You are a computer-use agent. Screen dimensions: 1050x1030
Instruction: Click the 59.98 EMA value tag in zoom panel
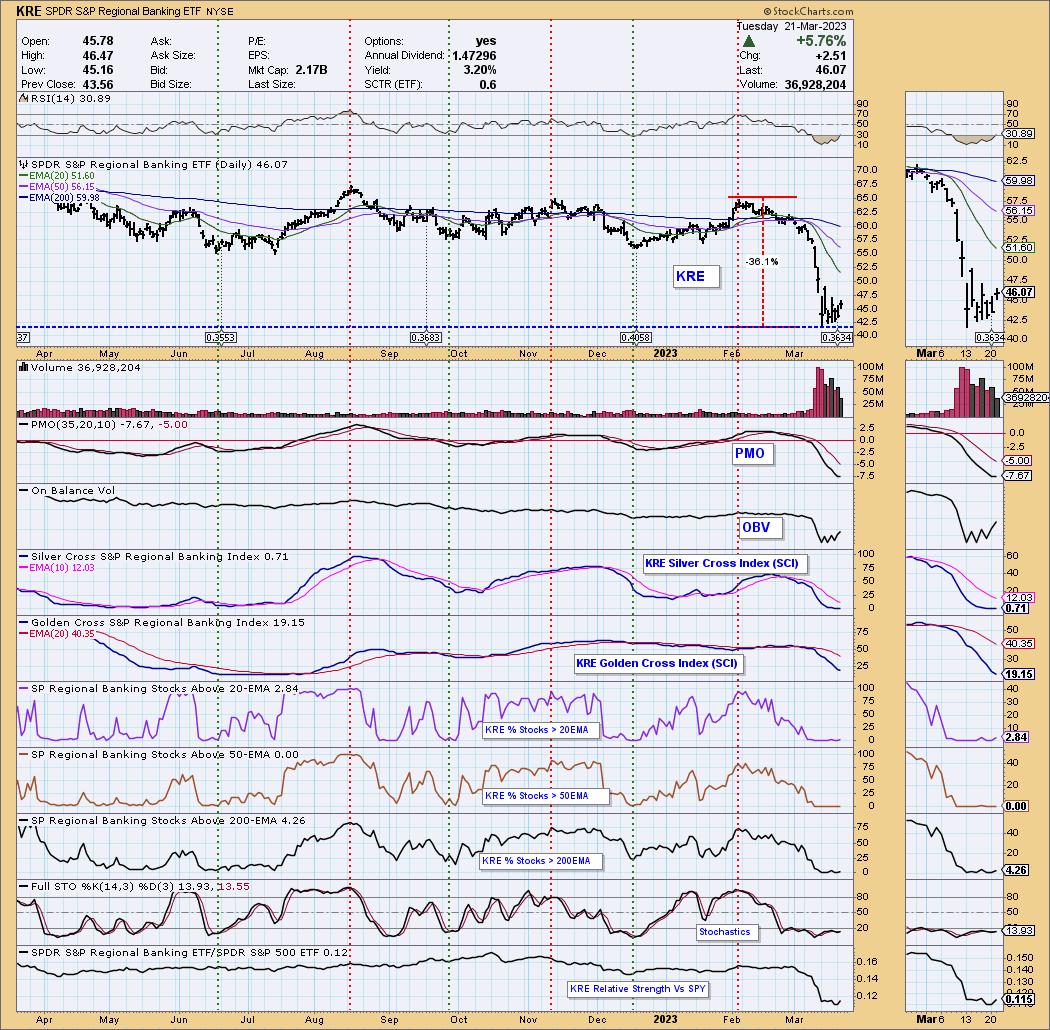click(x=1019, y=181)
